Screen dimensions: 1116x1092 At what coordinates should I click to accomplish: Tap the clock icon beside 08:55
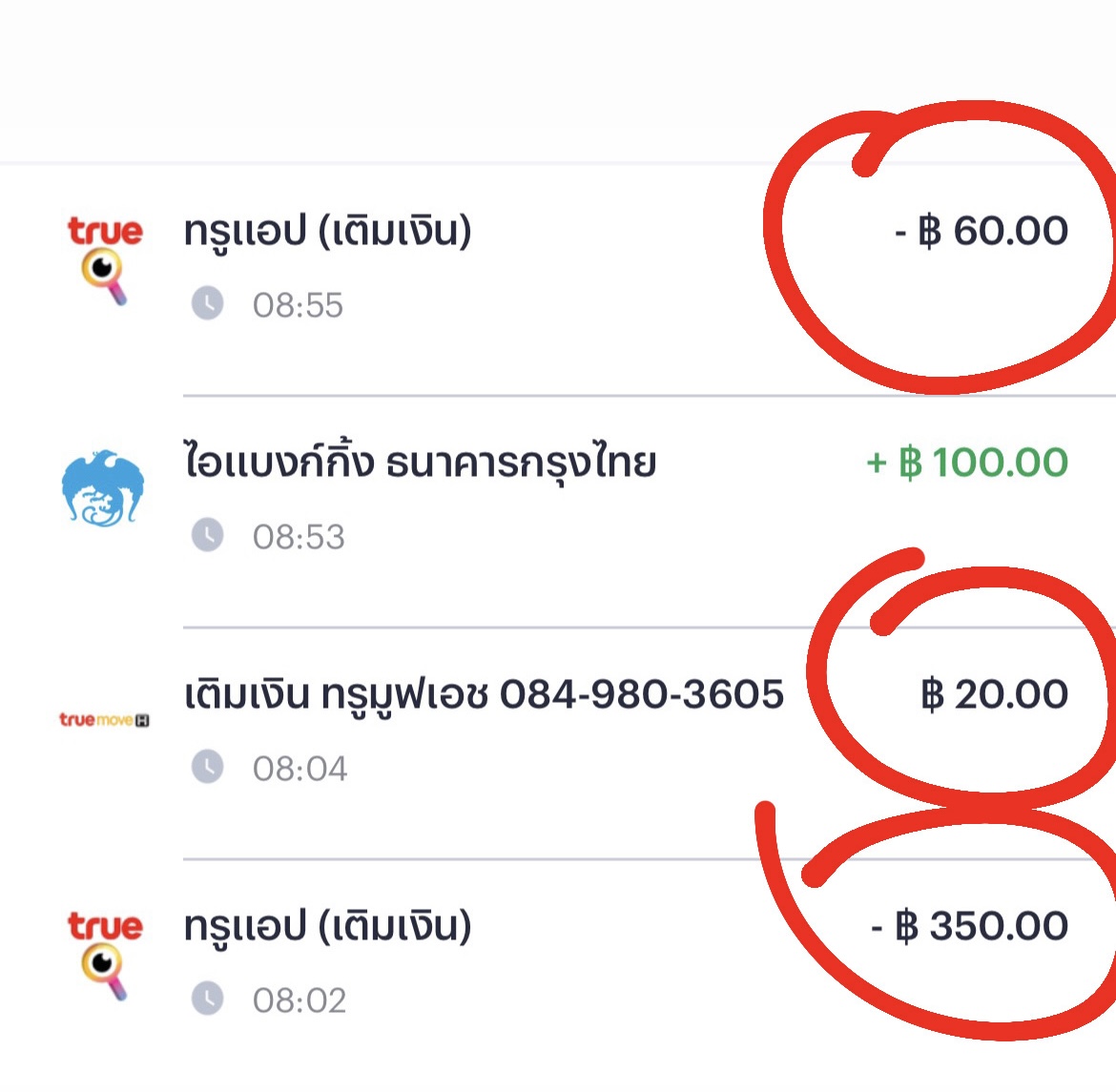tap(207, 304)
